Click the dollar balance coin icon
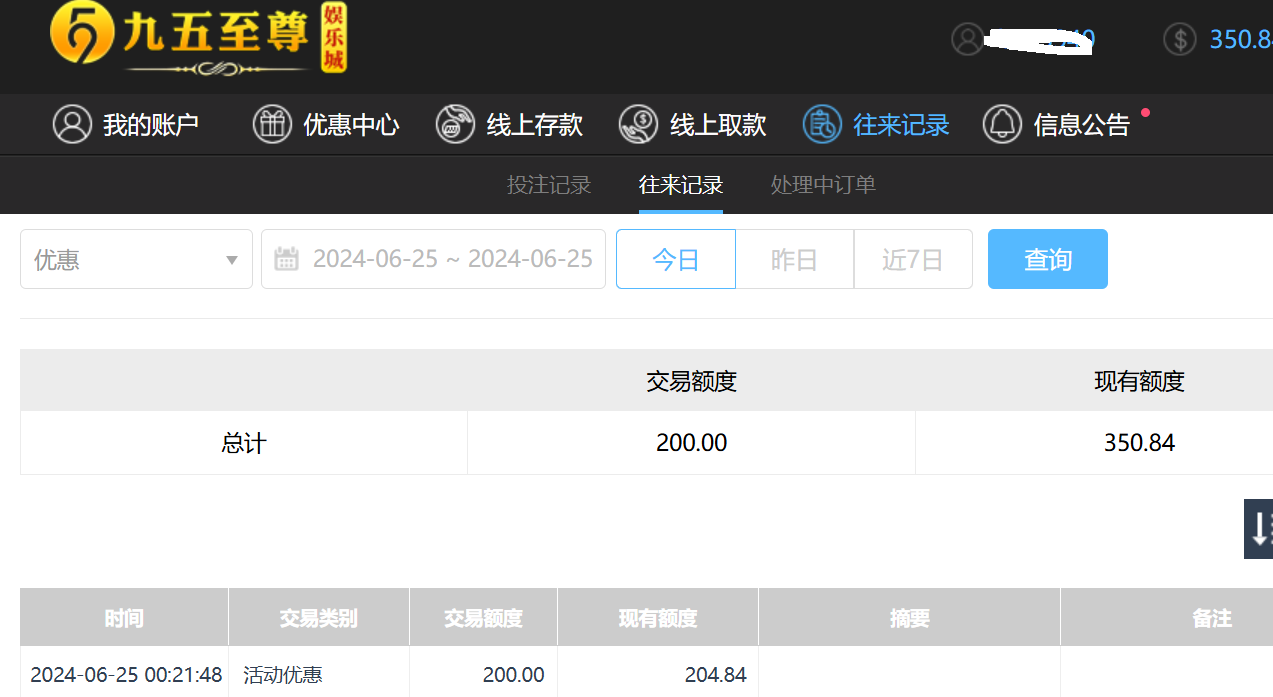The width and height of the screenshot is (1273, 697). pyautogui.click(x=1180, y=39)
